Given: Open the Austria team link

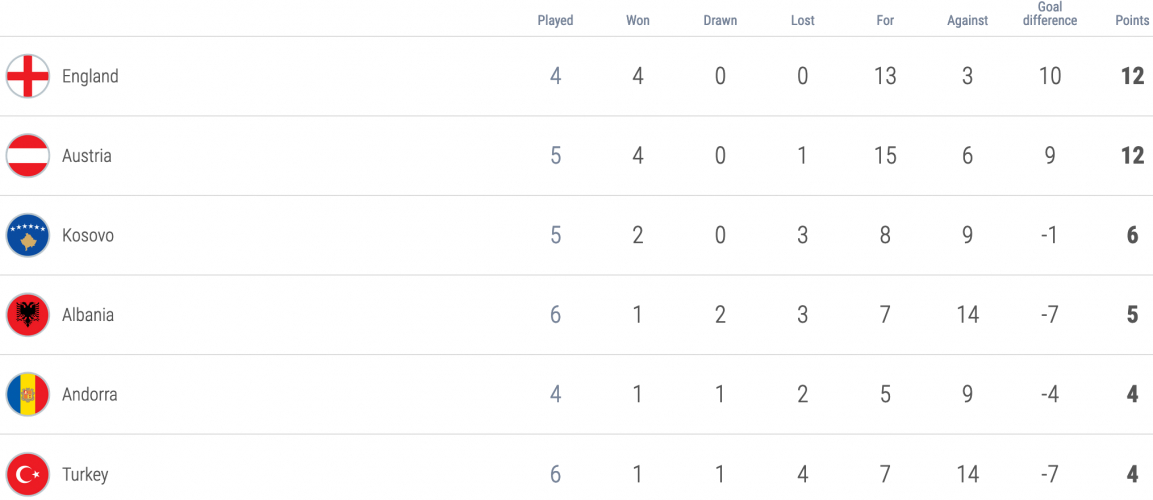Looking at the screenshot, I should click(87, 156).
